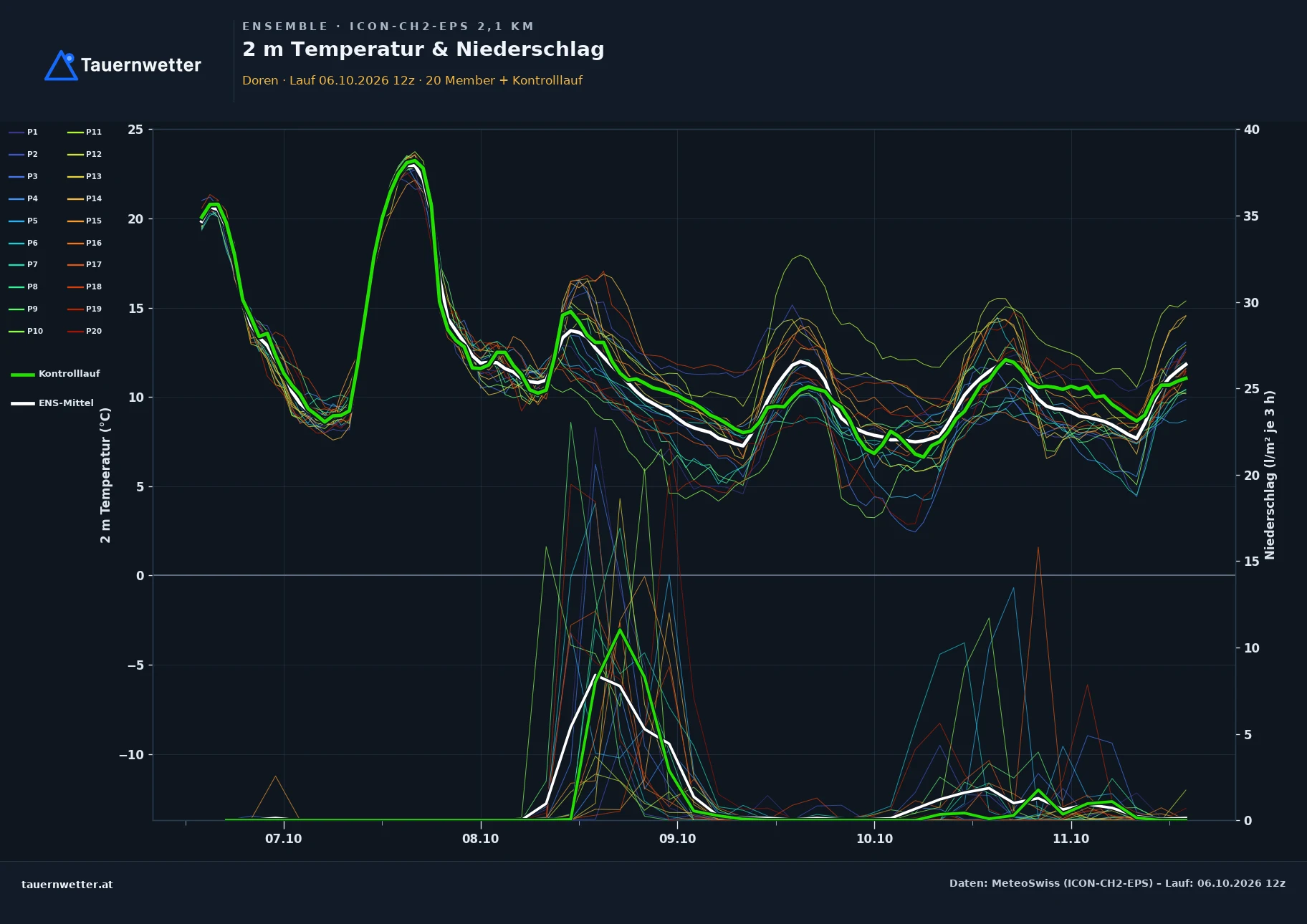Select the P8 legend entry
This screenshot has width=1307, height=924.
tap(24, 287)
